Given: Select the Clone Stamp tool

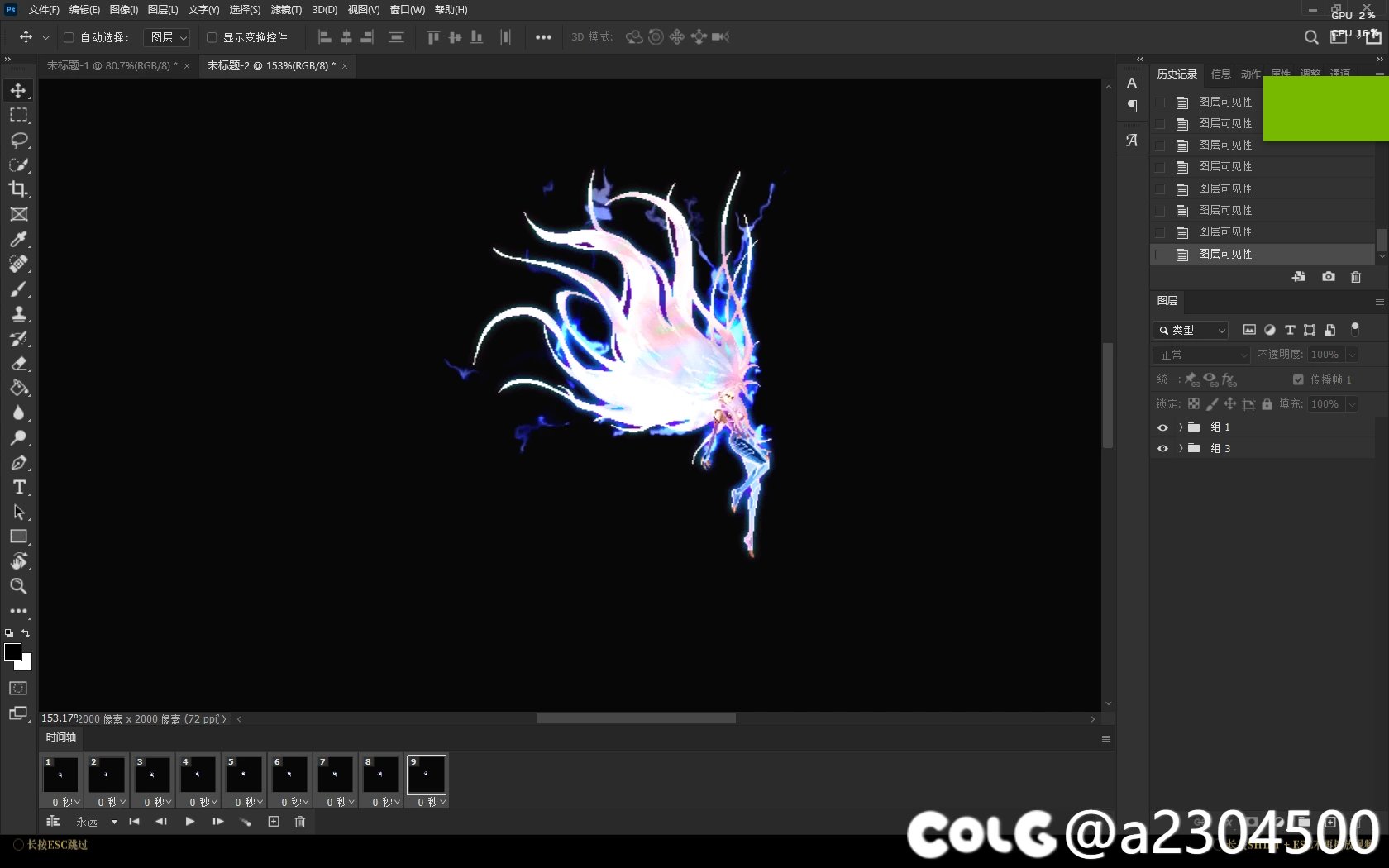Looking at the screenshot, I should click(x=18, y=313).
